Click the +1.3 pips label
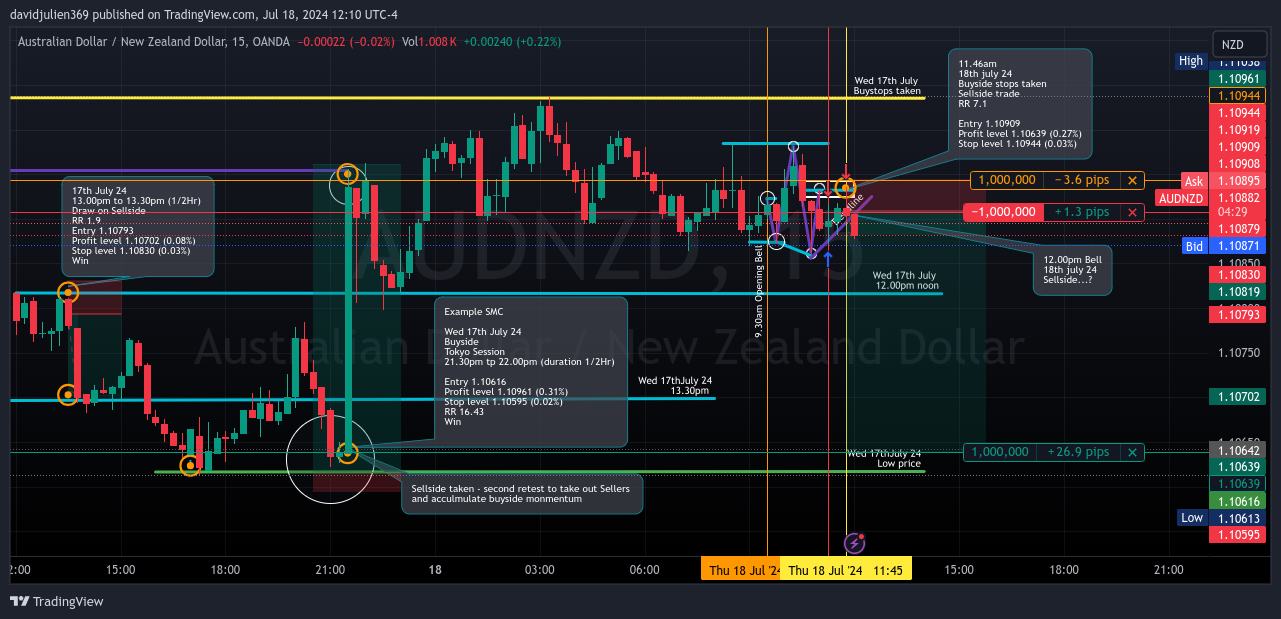This screenshot has height=619, width=1281. click(1081, 212)
